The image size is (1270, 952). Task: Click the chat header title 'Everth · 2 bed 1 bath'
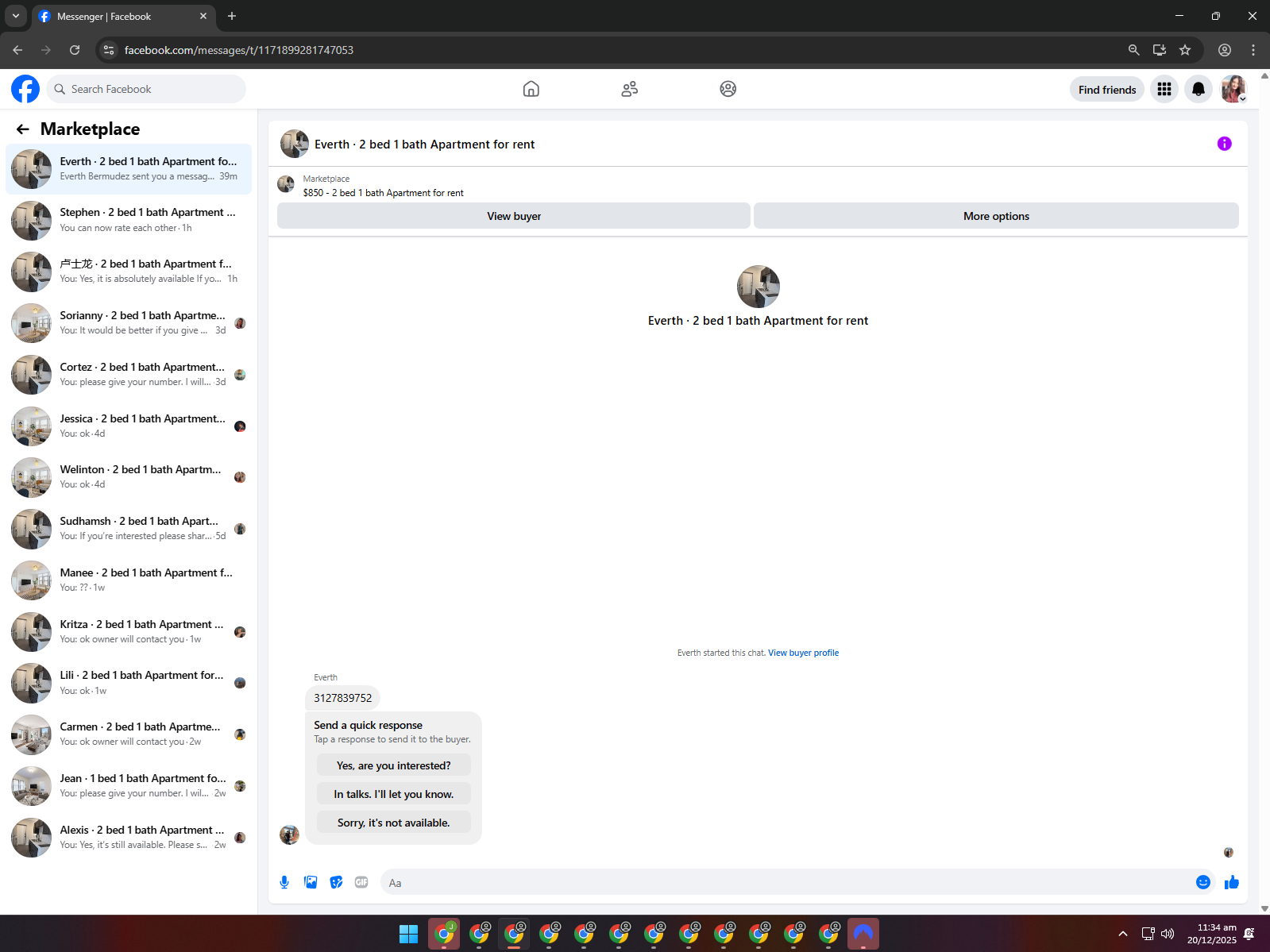424,145
